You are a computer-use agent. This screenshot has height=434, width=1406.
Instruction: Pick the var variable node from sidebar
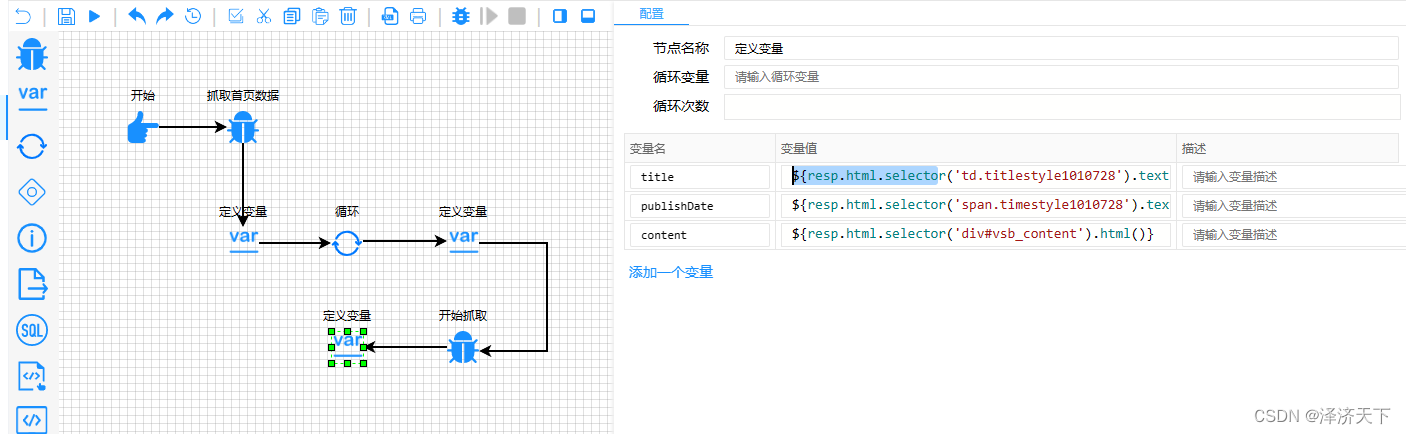click(x=33, y=98)
